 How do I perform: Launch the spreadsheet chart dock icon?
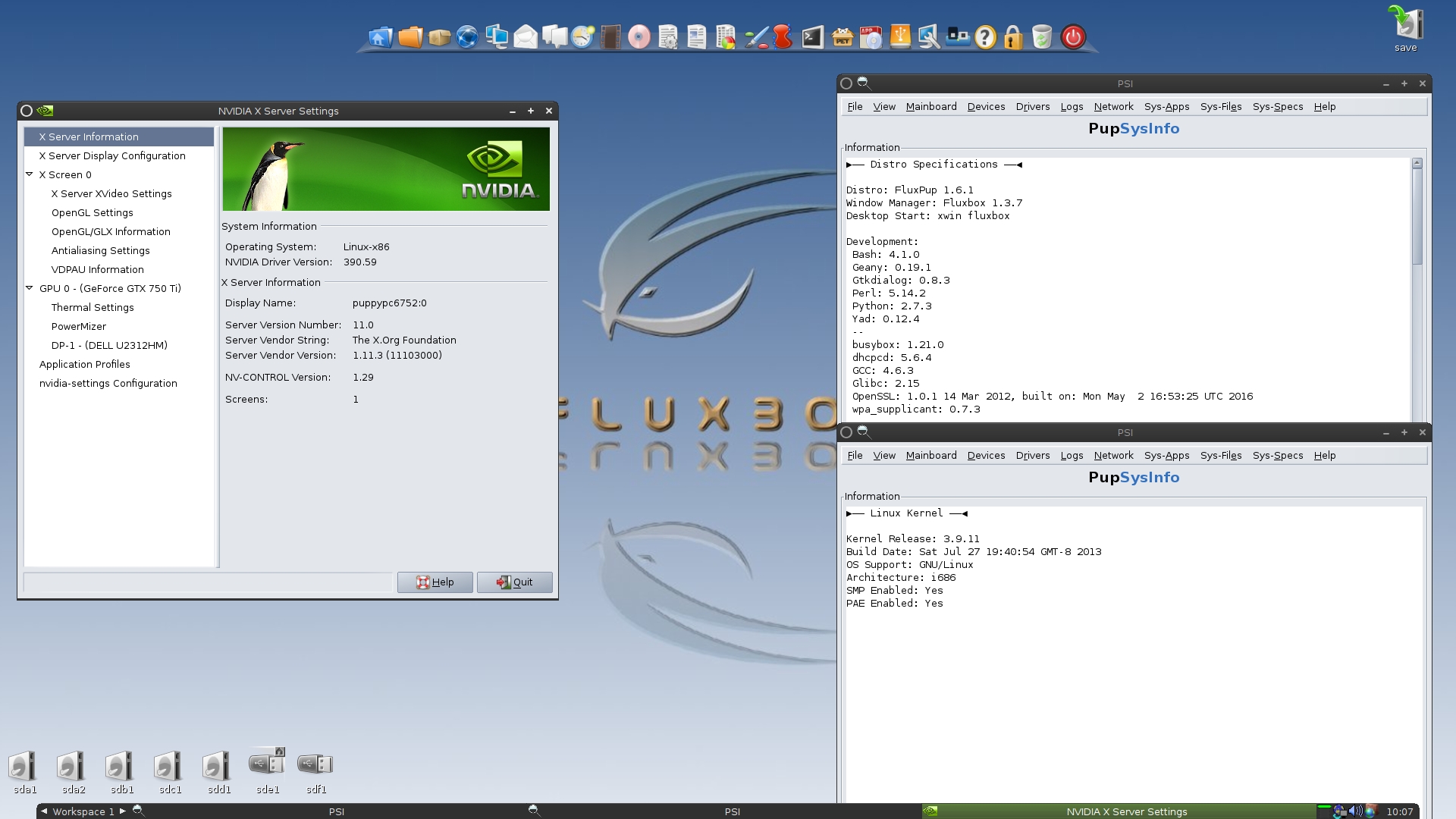(726, 36)
